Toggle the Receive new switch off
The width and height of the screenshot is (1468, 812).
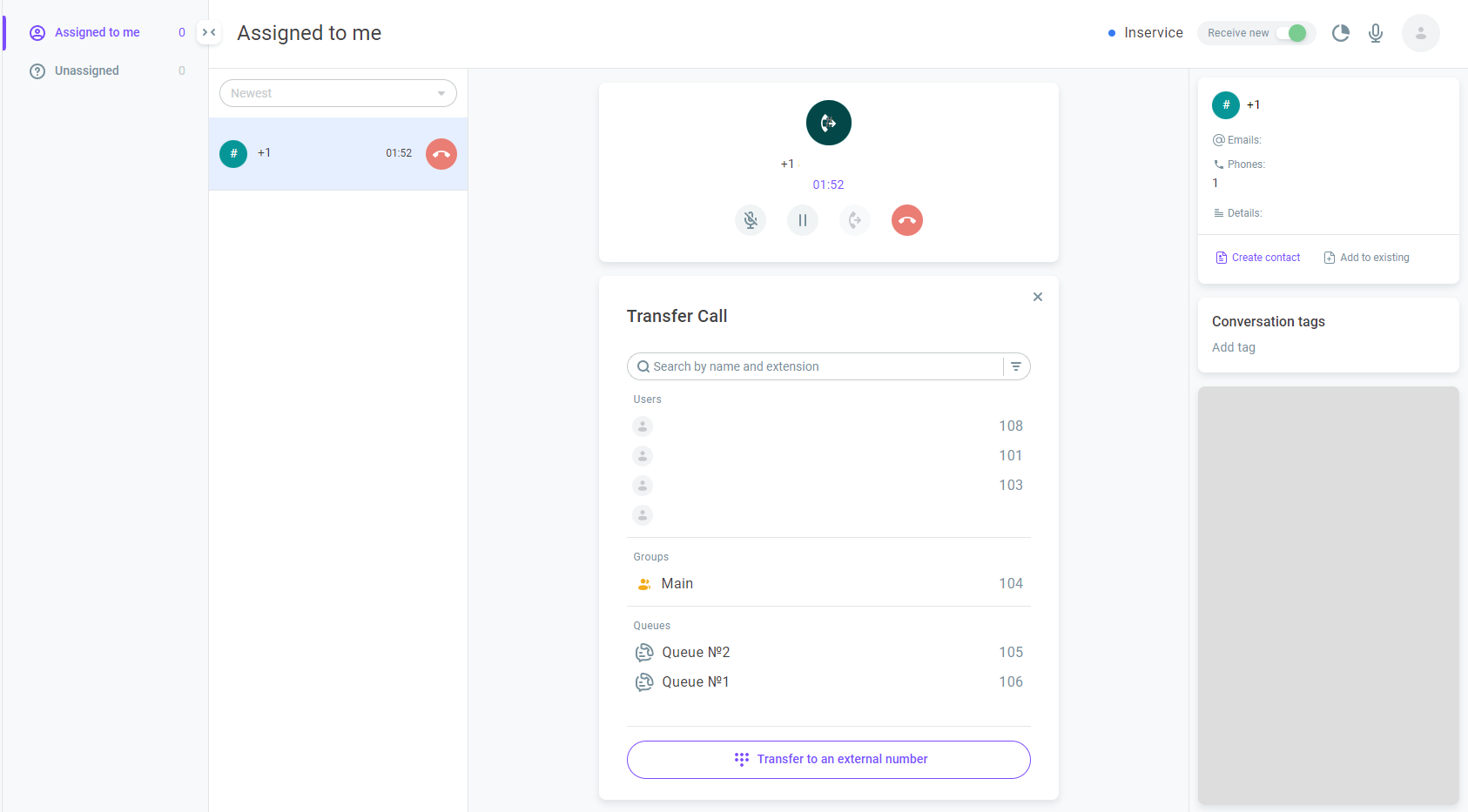(1295, 33)
